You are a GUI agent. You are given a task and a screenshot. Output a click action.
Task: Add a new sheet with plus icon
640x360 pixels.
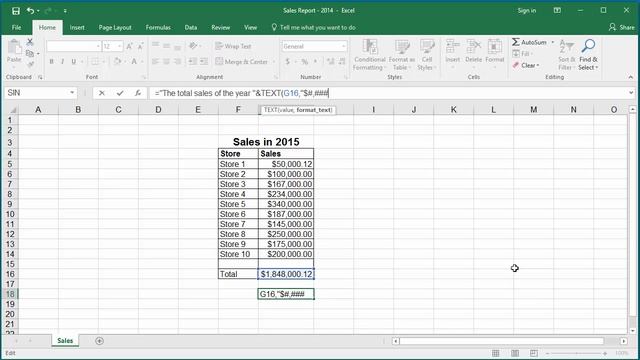(x=99, y=341)
